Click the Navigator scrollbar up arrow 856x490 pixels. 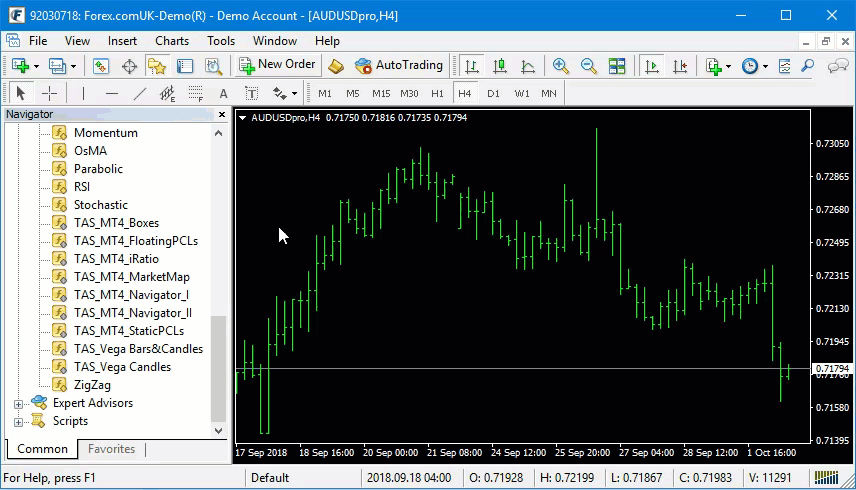[218, 133]
